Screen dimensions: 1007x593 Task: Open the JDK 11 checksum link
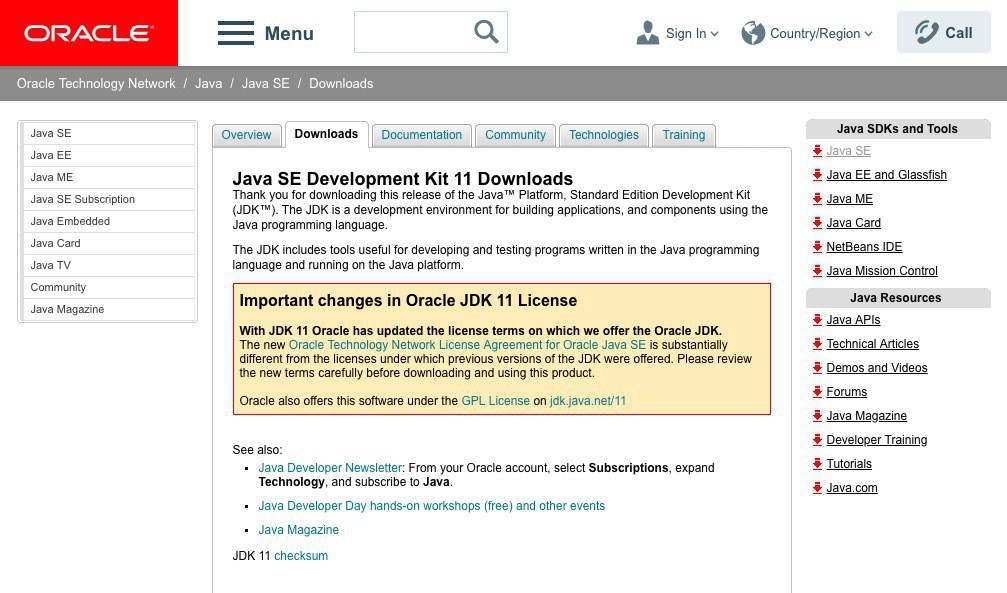tap(301, 556)
